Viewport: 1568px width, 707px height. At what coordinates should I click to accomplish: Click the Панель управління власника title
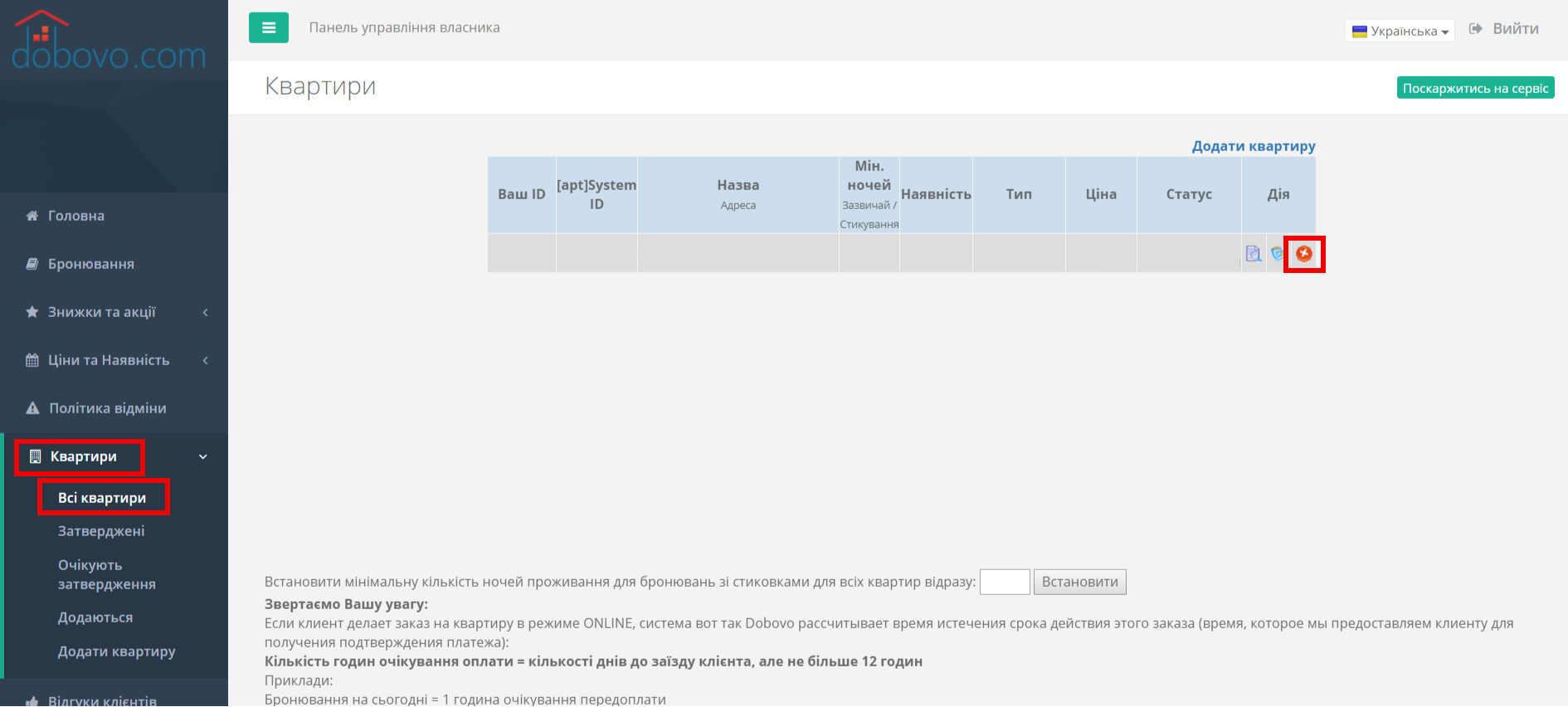click(405, 27)
